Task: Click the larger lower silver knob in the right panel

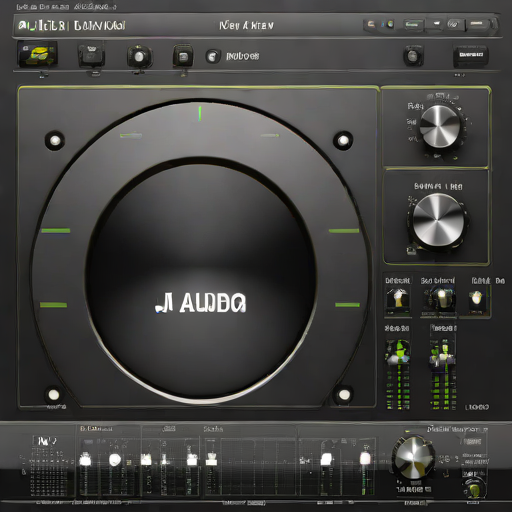Action: 438,220
